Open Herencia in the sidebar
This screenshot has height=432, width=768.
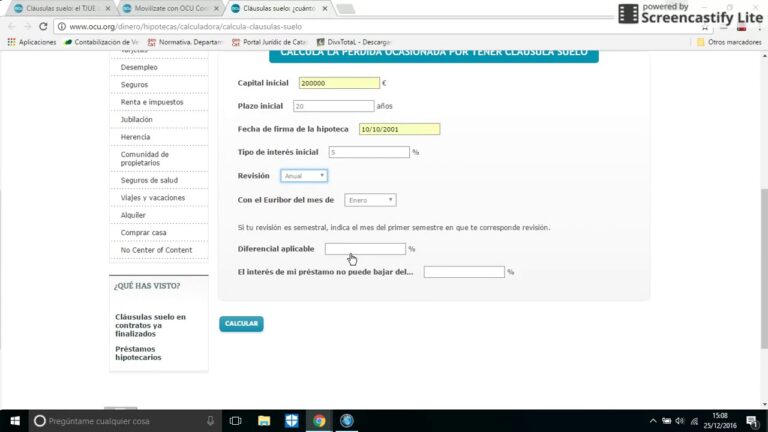coord(135,137)
